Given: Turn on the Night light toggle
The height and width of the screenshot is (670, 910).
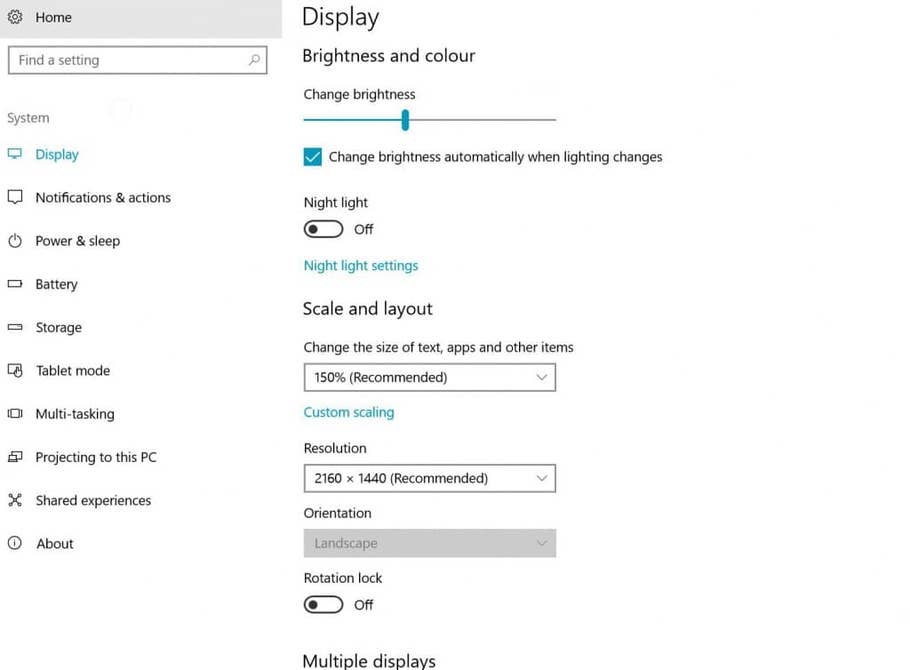Looking at the screenshot, I should point(324,229).
